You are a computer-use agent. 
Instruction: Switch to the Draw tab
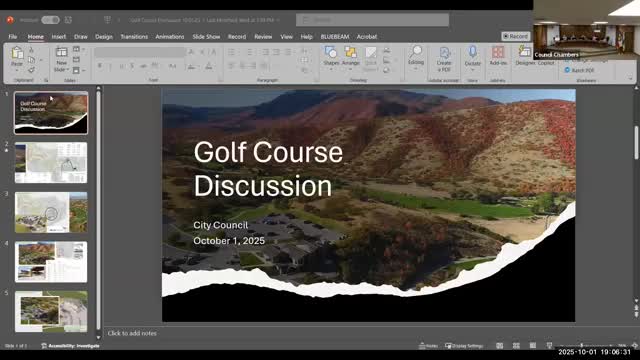tap(80, 37)
